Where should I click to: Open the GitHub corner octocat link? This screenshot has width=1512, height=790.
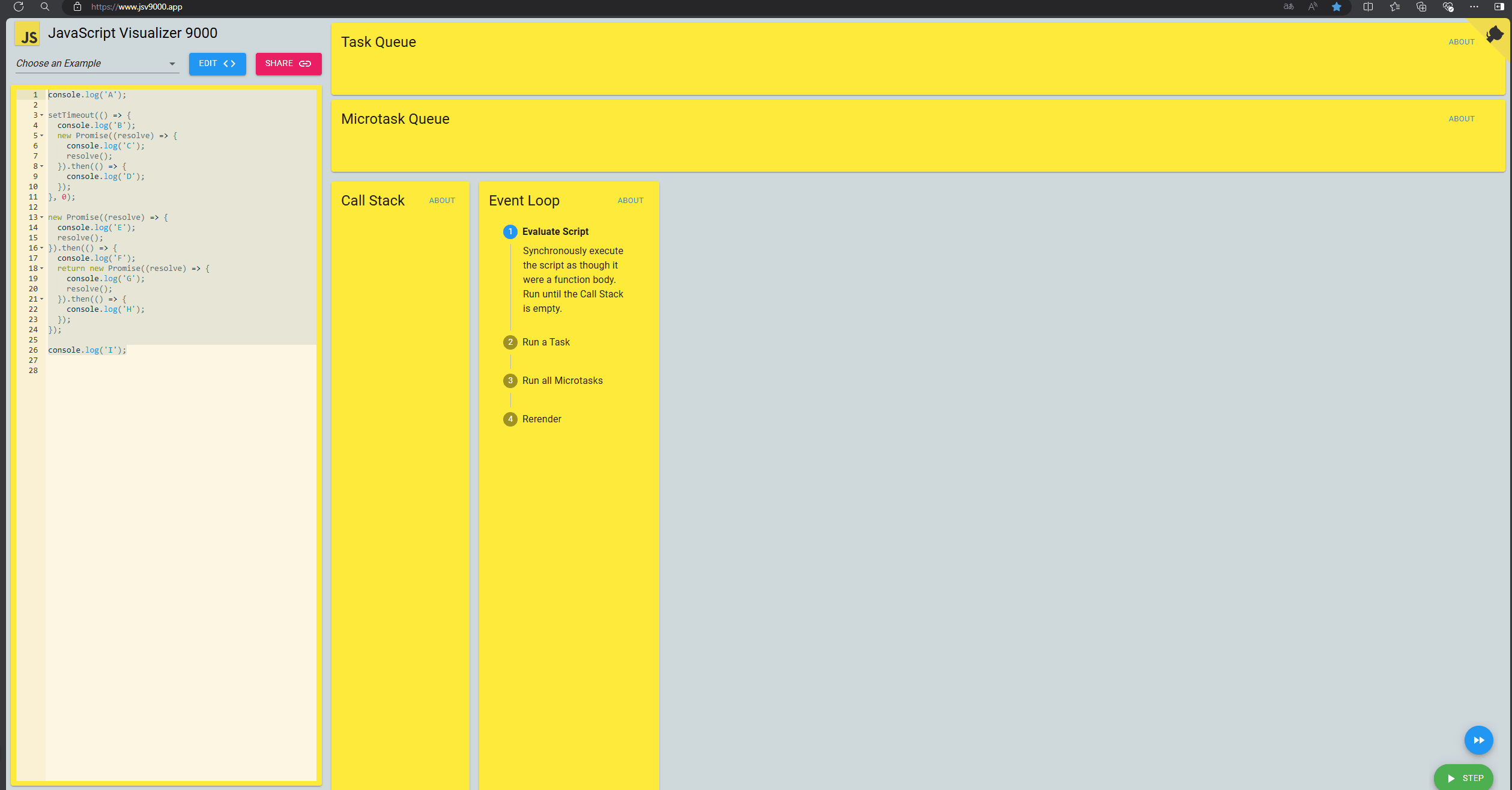[x=1495, y=35]
